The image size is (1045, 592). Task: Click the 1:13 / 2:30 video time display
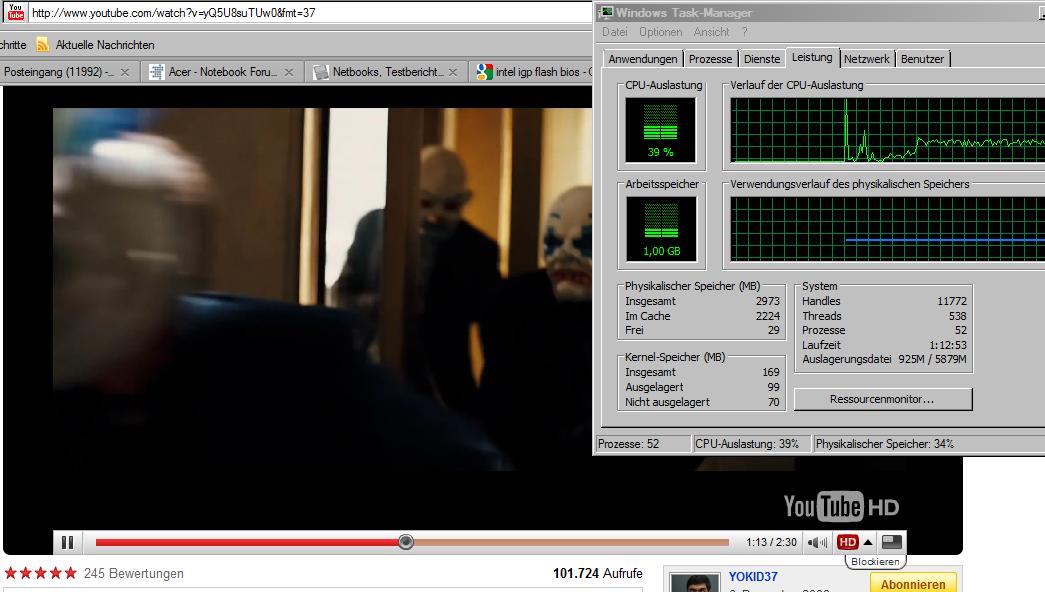click(x=771, y=543)
